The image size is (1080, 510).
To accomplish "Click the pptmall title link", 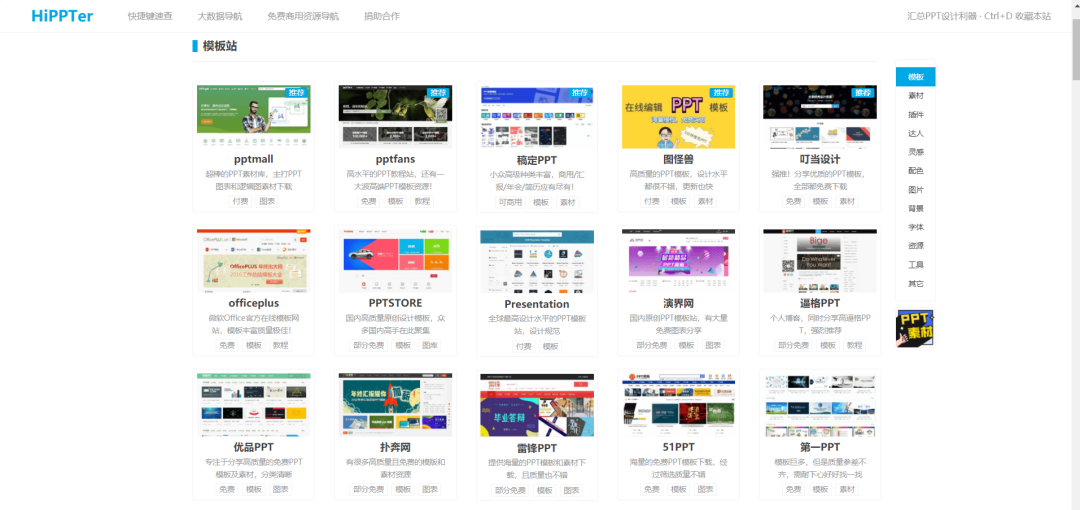I will pyautogui.click(x=253, y=159).
